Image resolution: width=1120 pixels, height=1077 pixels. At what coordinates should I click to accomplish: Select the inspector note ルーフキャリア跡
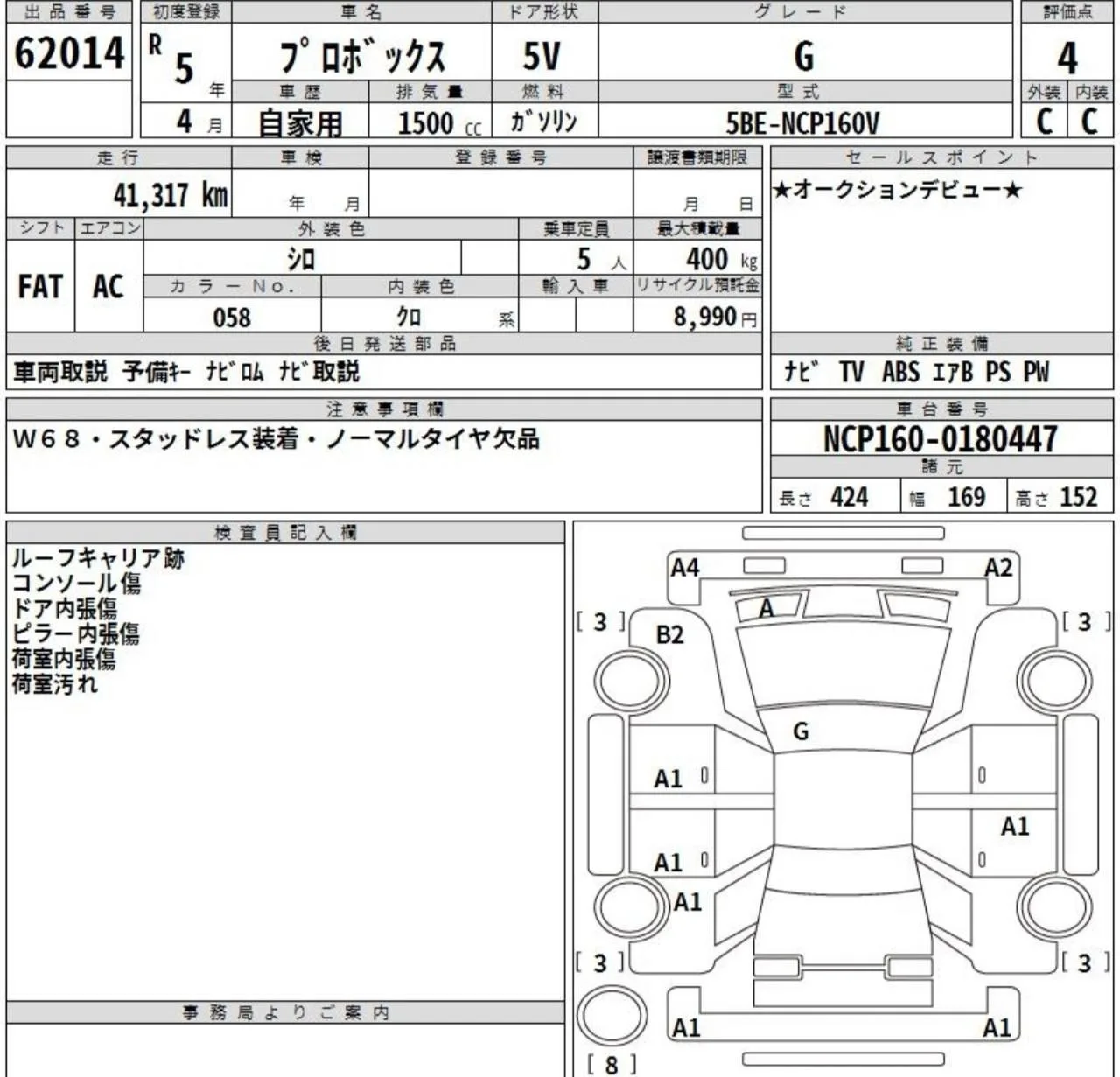click(x=98, y=558)
